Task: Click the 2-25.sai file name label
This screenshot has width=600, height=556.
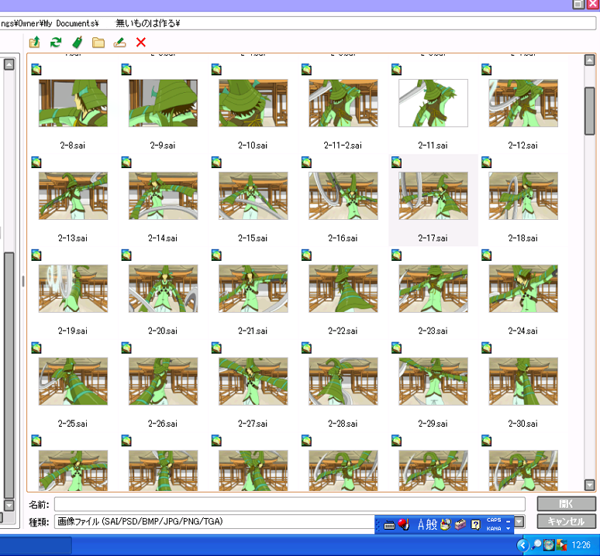Action: (x=73, y=424)
